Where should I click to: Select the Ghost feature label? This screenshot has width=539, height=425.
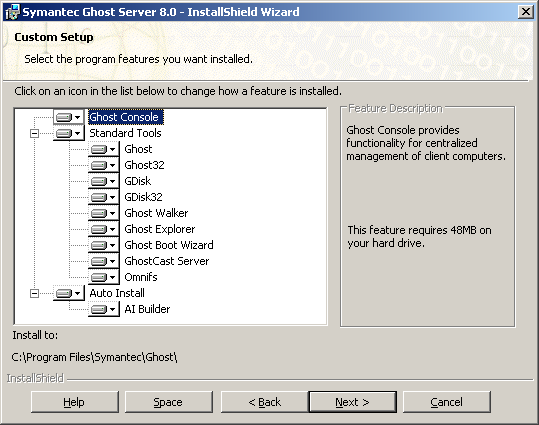(x=138, y=149)
